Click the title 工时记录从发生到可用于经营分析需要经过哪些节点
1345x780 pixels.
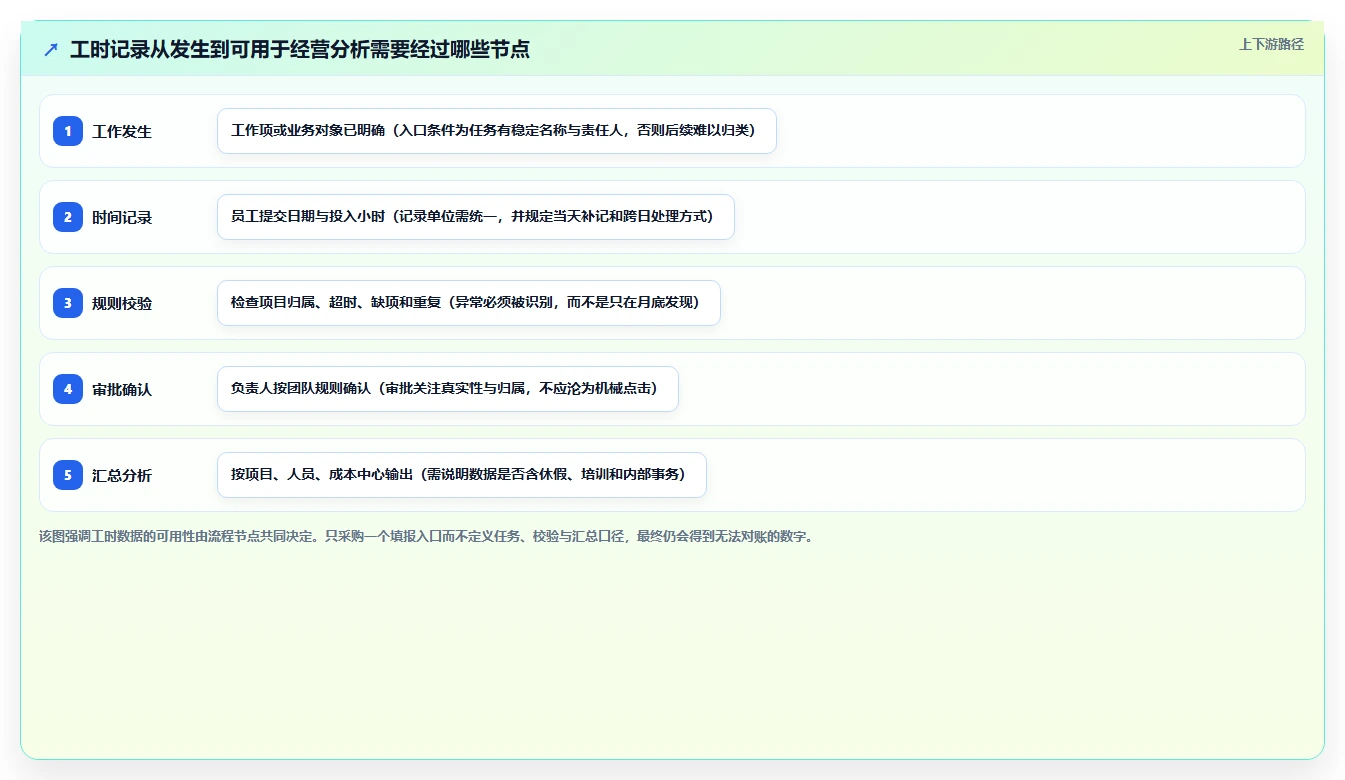[x=300, y=49]
